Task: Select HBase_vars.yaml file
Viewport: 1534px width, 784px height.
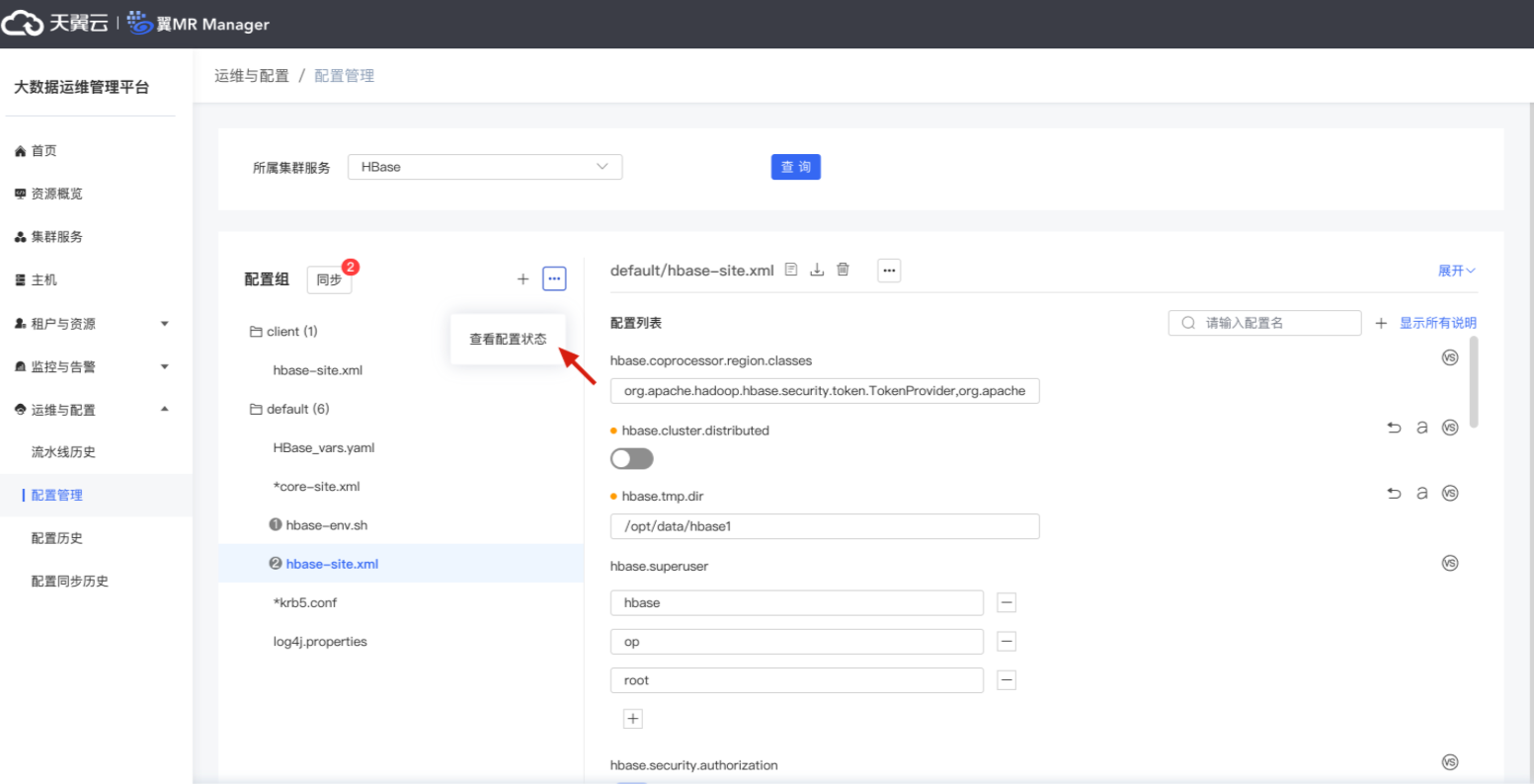Action: pyautogui.click(x=324, y=447)
